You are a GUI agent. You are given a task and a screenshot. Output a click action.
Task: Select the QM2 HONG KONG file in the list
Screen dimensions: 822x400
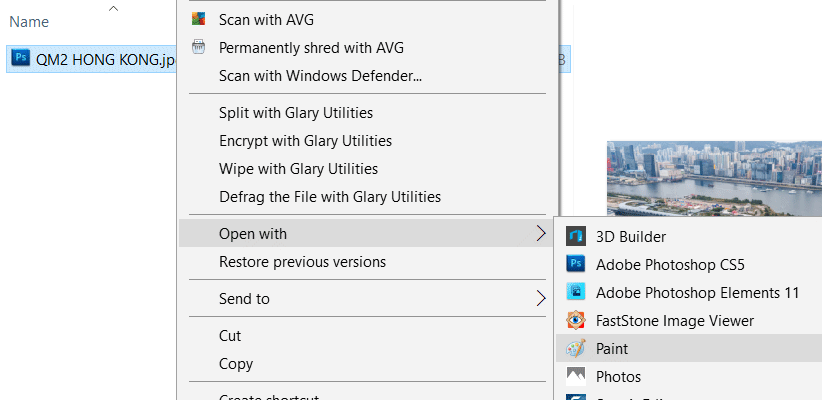pos(96,58)
